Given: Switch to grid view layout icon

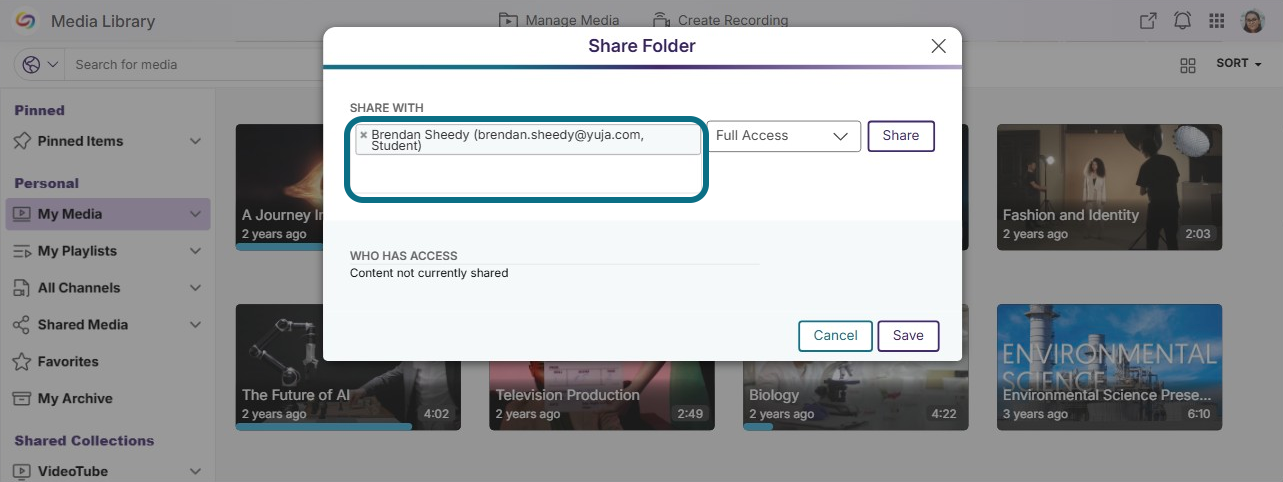Looking at the screenshot, I should [1188, 65].
